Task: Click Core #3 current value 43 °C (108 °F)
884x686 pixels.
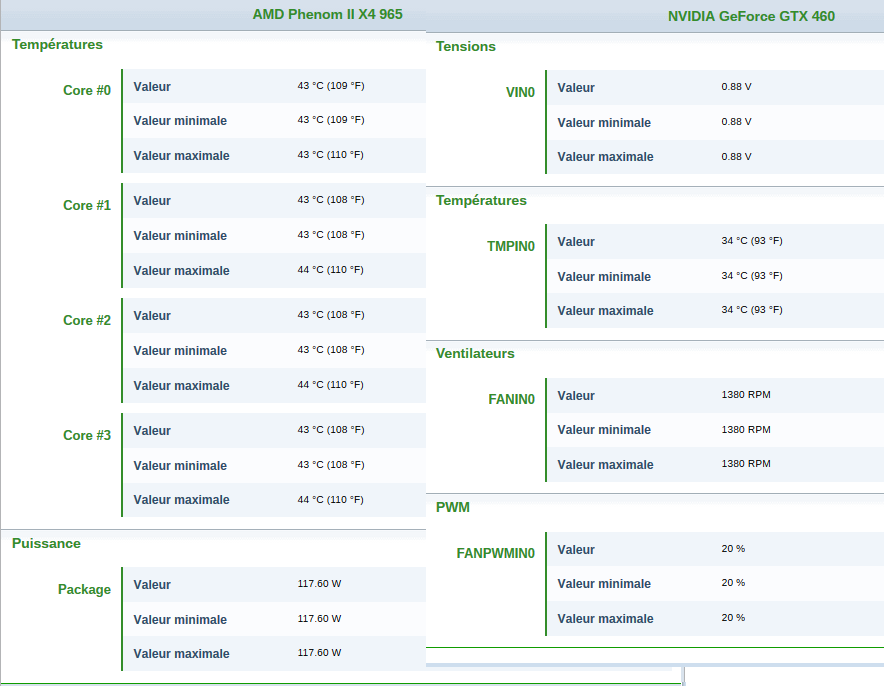Action: [331, 430]
